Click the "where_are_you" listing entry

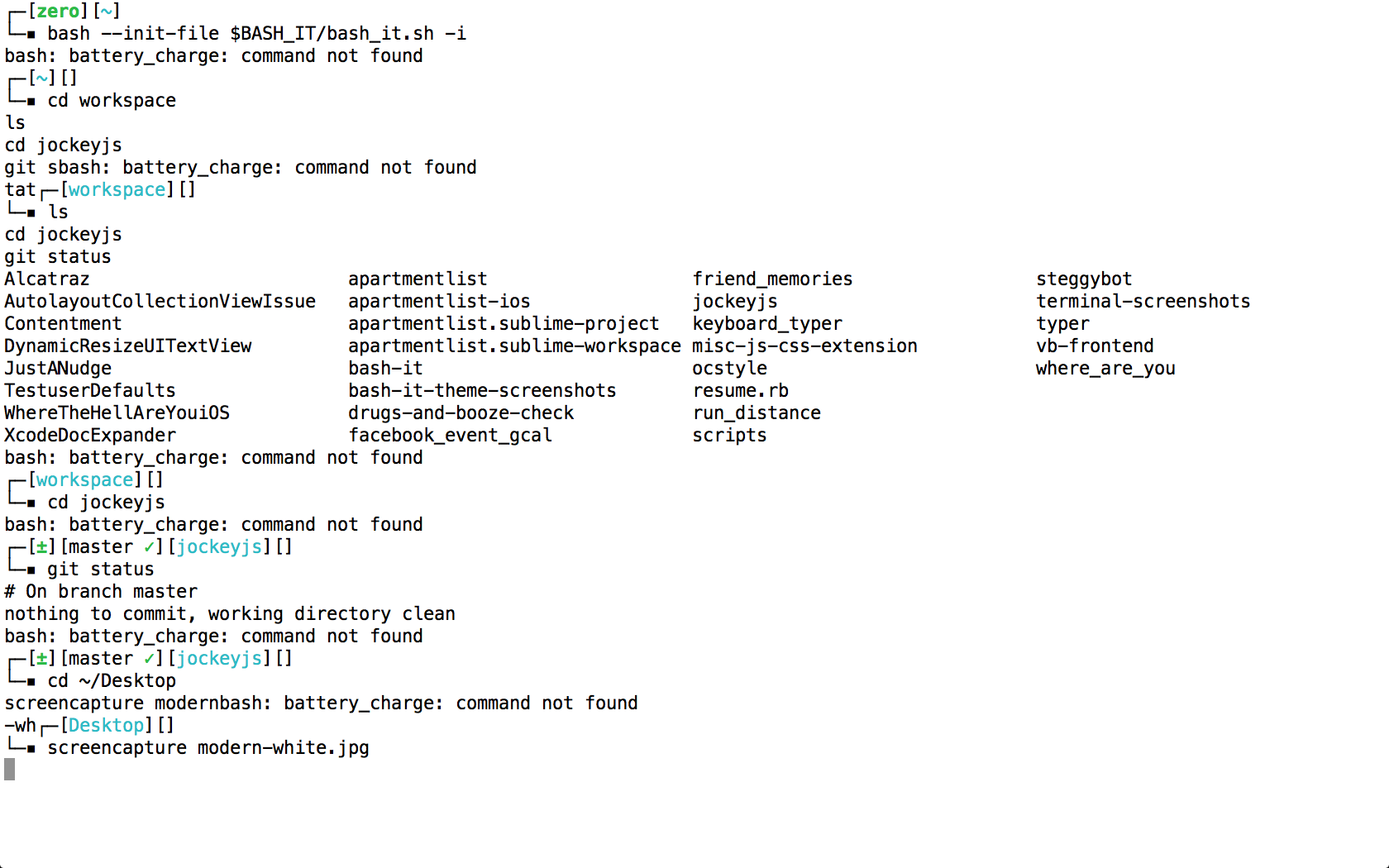(x=1105, y=368)
